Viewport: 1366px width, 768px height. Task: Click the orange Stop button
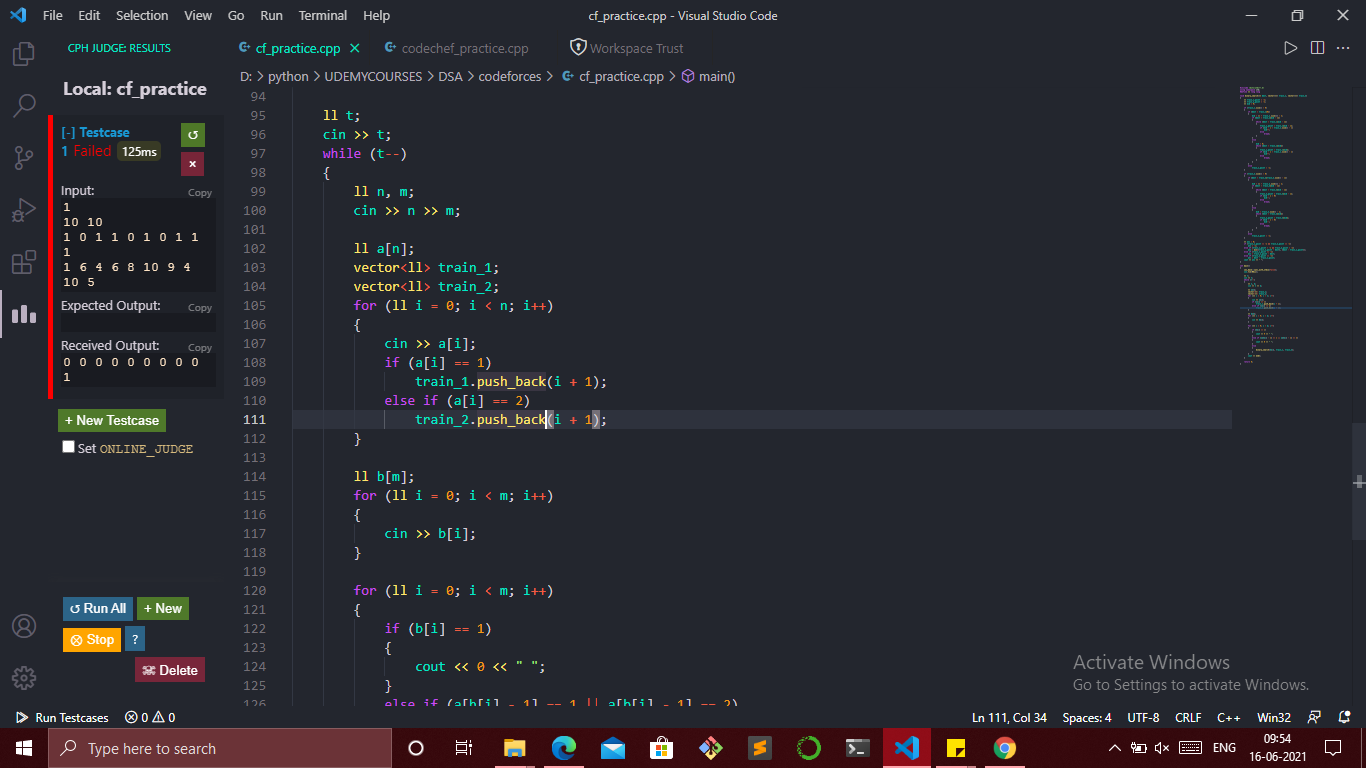(92, 639)
